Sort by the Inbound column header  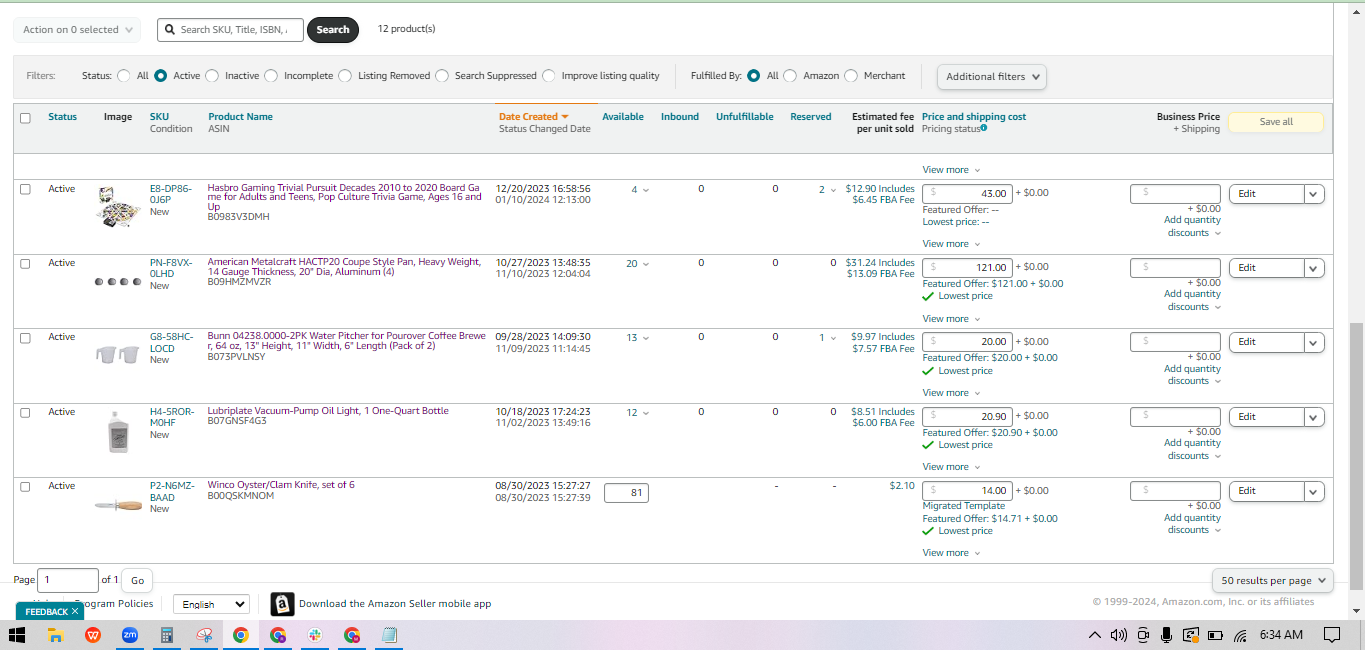coord(680,117)
